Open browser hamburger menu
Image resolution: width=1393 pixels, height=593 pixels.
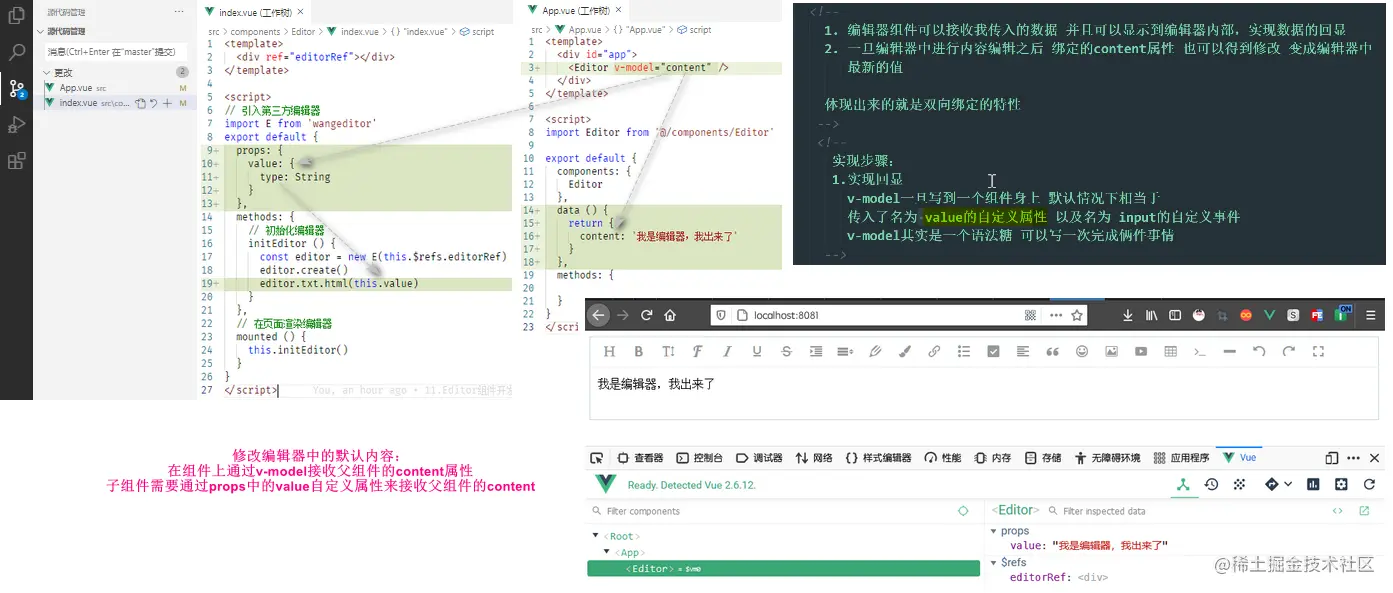pyautogui.click(x=1371, y=315)
